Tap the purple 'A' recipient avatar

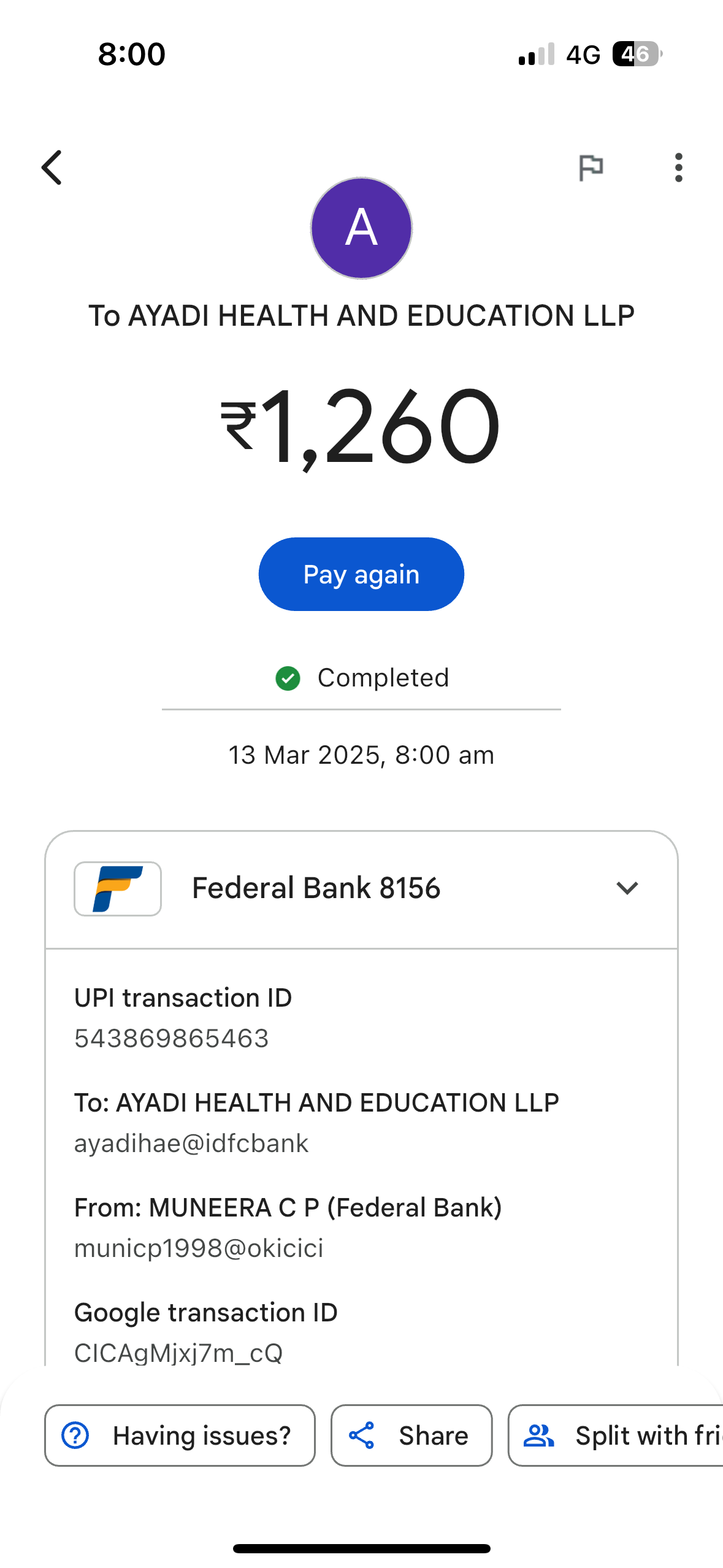[x=361, y=228]
